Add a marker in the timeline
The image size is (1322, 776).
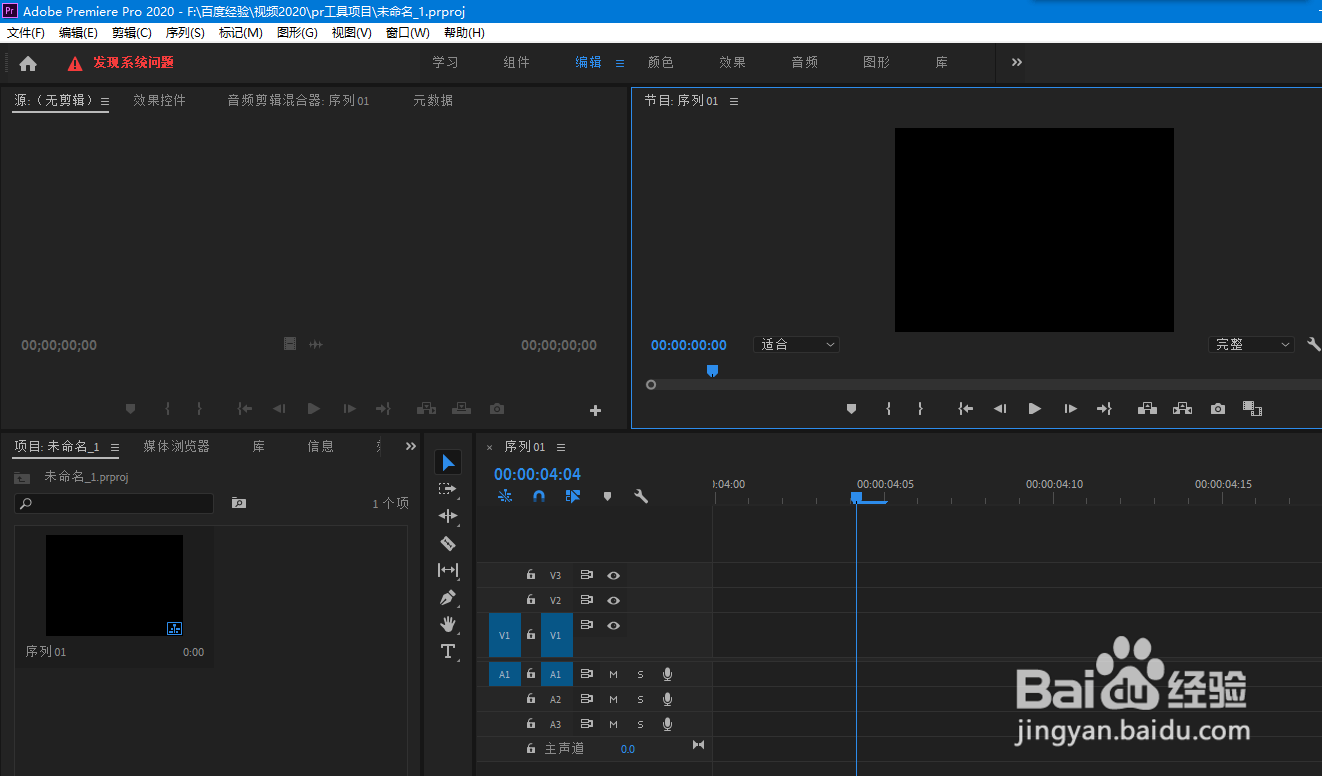(x=607, y=496)
